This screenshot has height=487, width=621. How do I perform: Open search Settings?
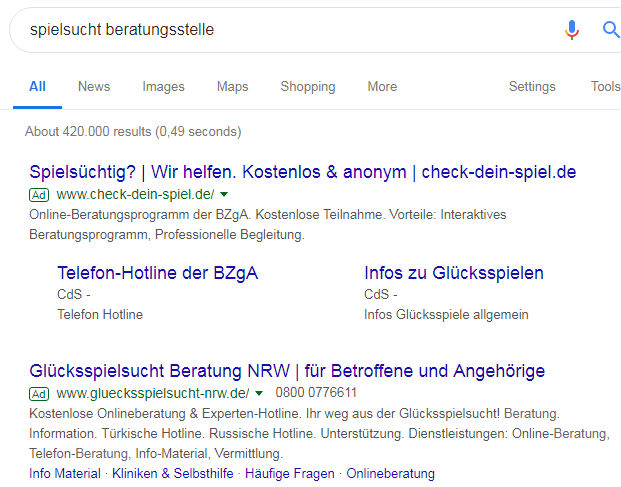(x=532, y=86)
